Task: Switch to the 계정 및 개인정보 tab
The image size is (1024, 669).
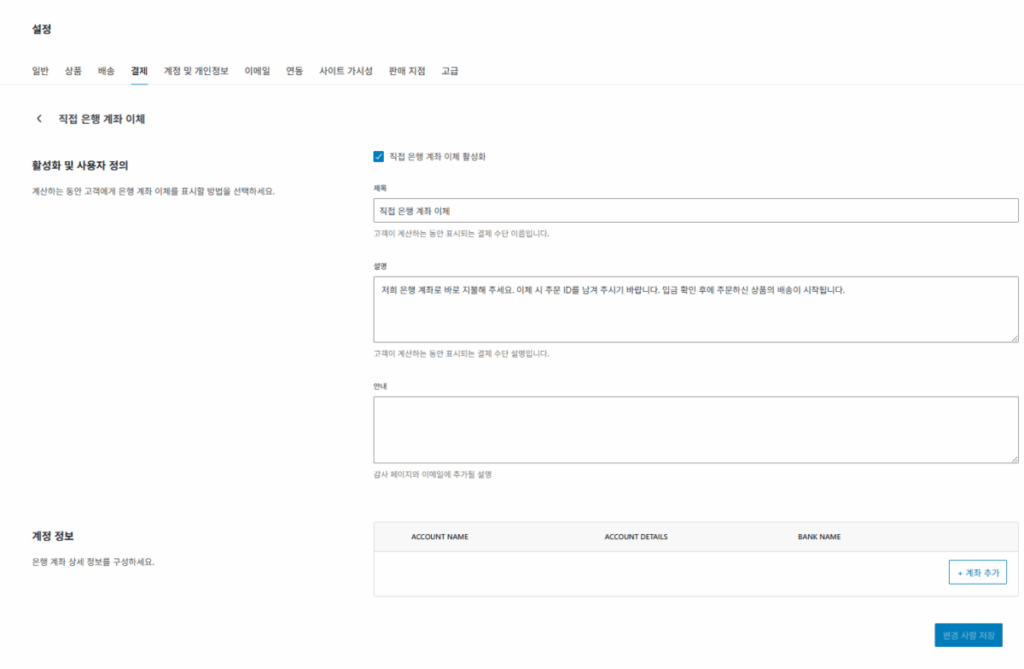Action: pyautogui.click(x=196, y=71)
